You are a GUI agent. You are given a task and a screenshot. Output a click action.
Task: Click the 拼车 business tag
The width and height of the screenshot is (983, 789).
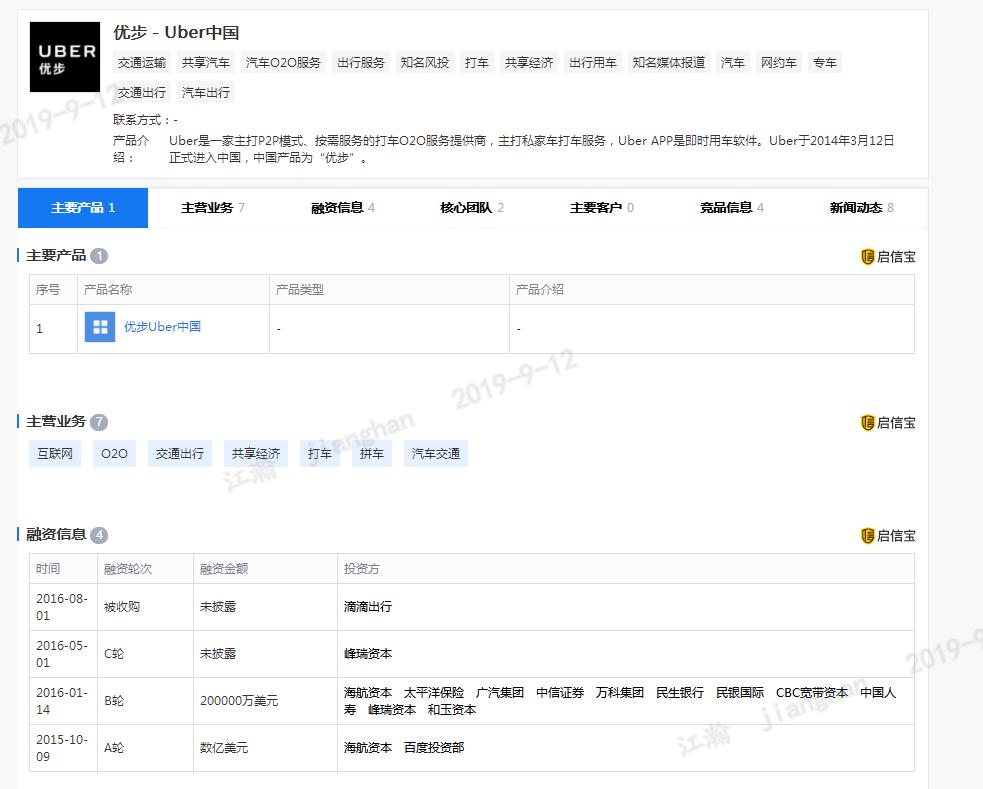372,453
